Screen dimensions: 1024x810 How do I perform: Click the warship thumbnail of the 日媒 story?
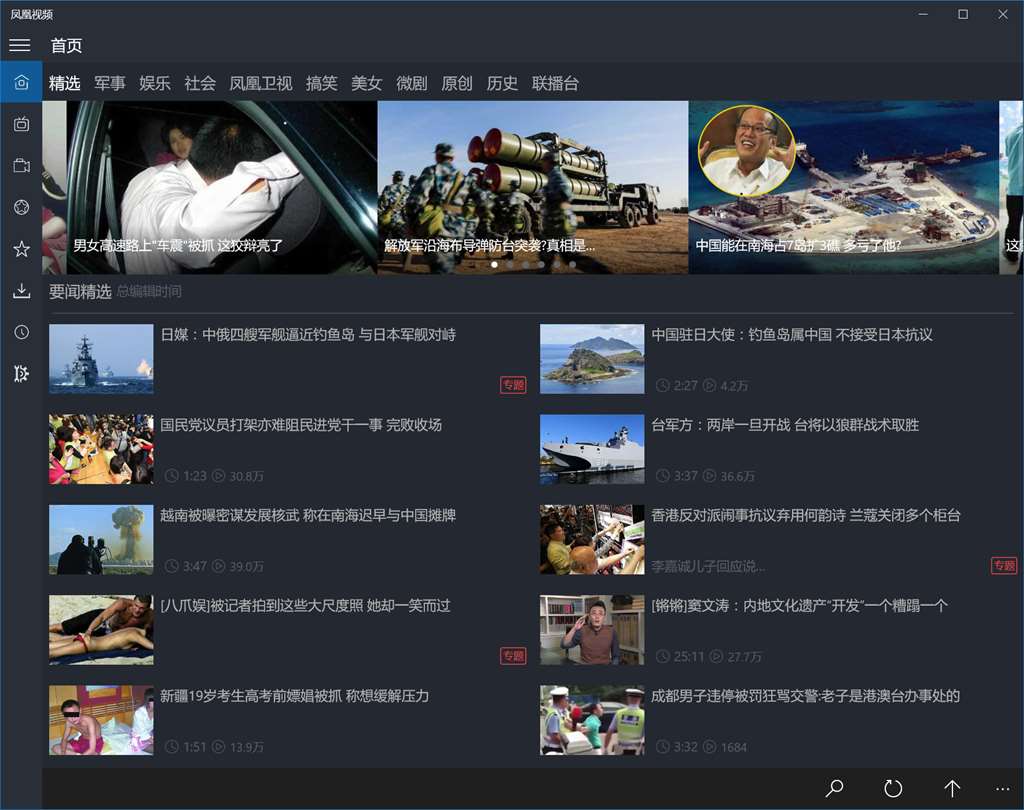click(x=101, y=359)
